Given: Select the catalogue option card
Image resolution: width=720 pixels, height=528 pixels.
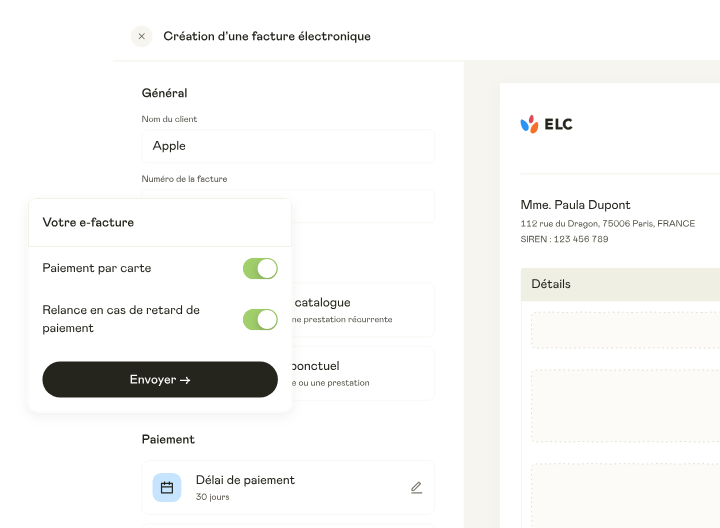Looking at the screenshot, I should tap(363, 310).
